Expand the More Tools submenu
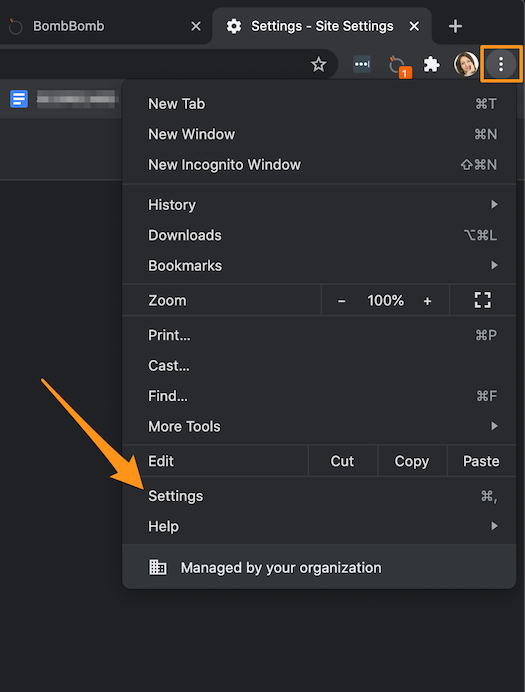Viewport: 525px width, 692px height. (x=319, y=427)
